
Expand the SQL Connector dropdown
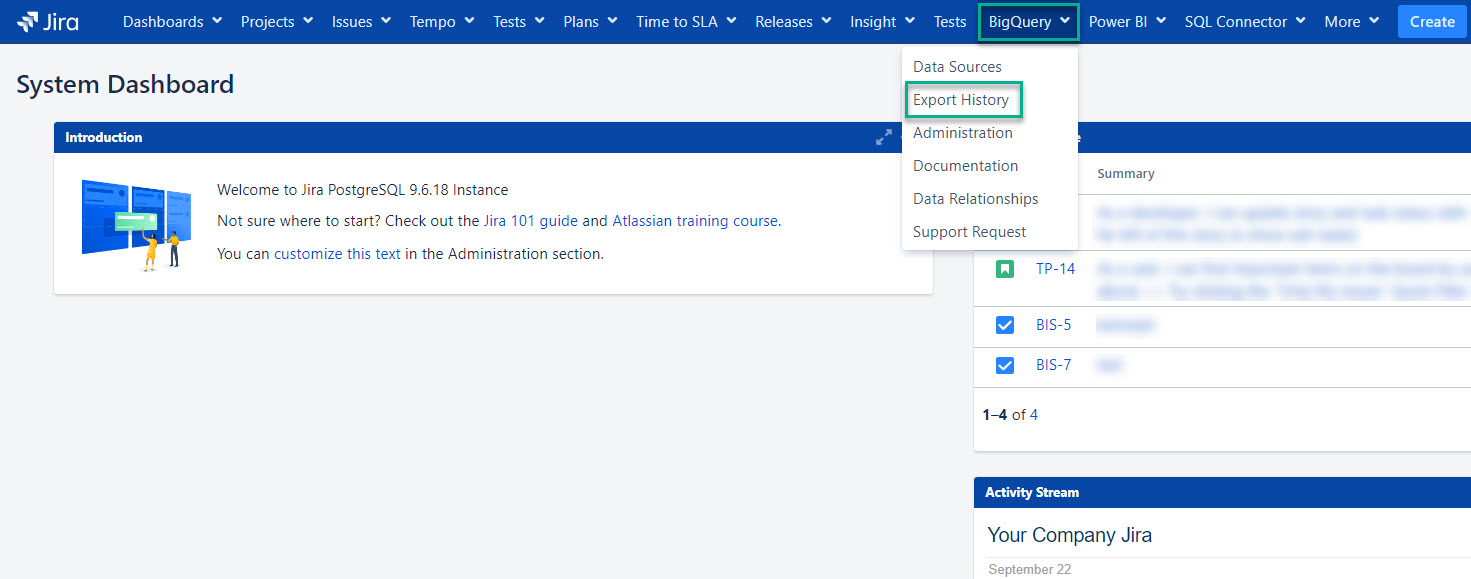[1245, 22]
